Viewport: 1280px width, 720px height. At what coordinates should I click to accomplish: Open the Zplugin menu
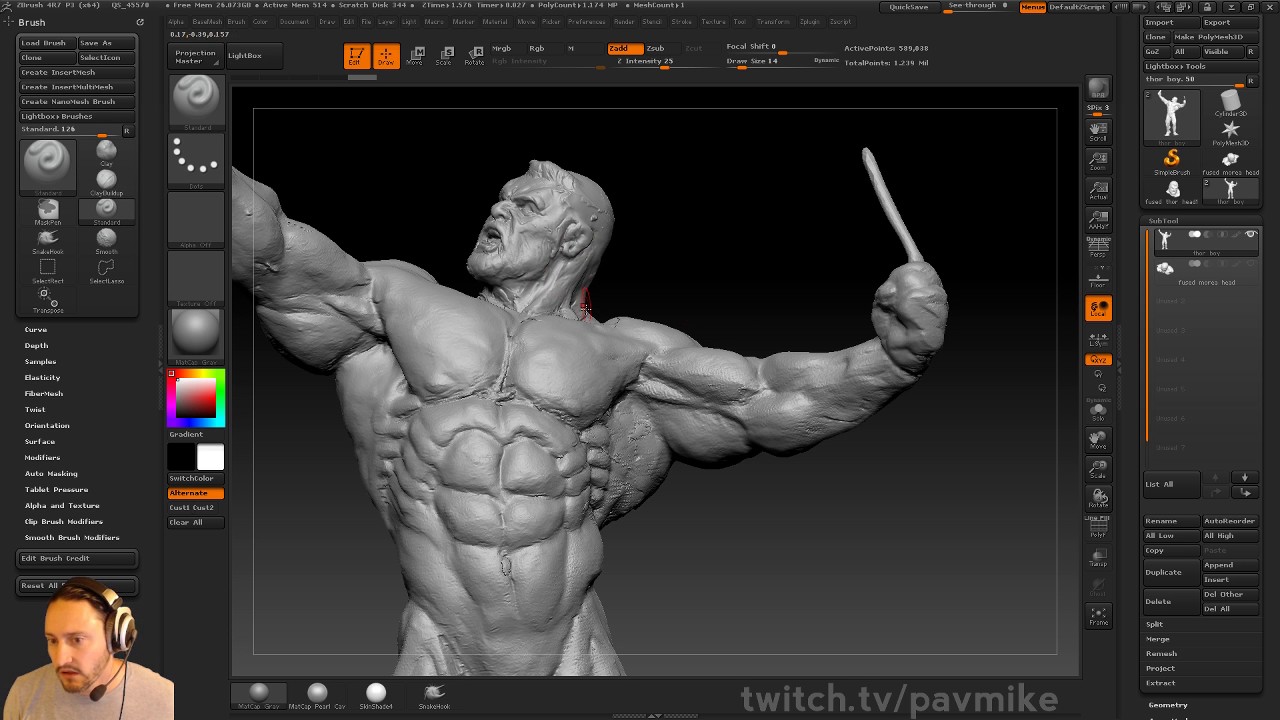tap(809, 21)
